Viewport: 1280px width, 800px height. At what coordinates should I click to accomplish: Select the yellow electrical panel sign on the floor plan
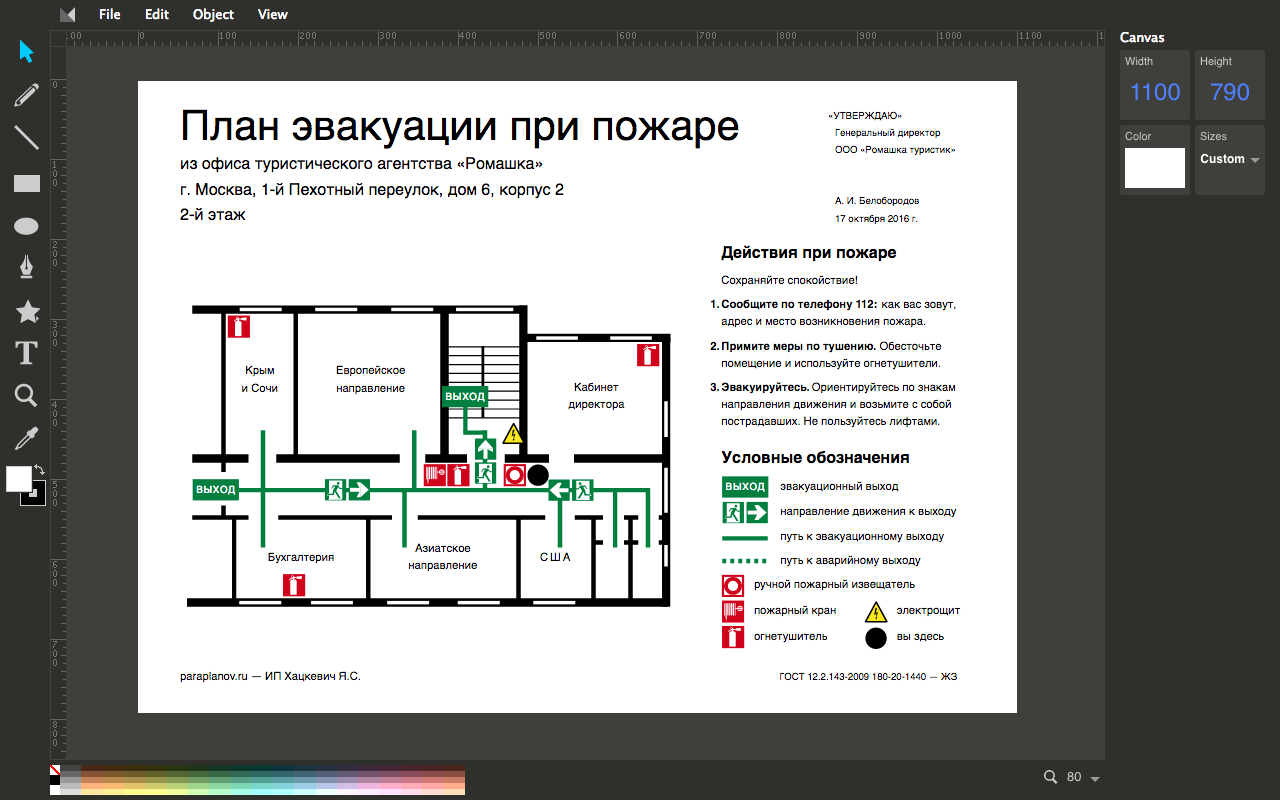pos(513,433)
